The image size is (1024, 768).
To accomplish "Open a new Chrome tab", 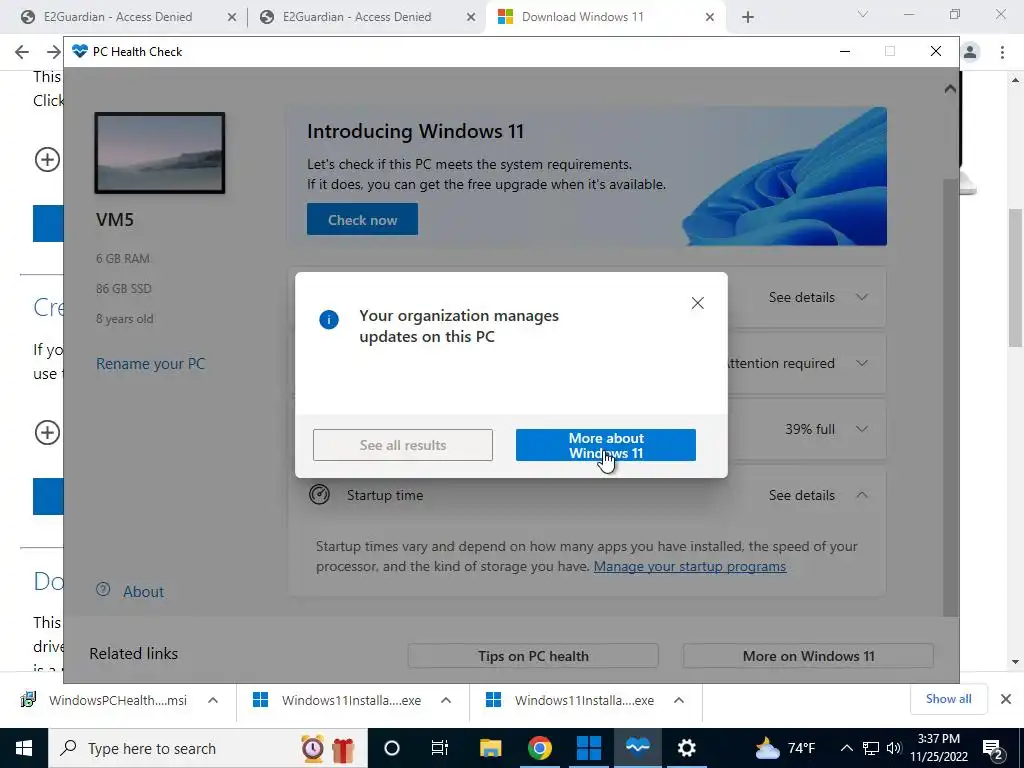I will [x=748, y=18].
